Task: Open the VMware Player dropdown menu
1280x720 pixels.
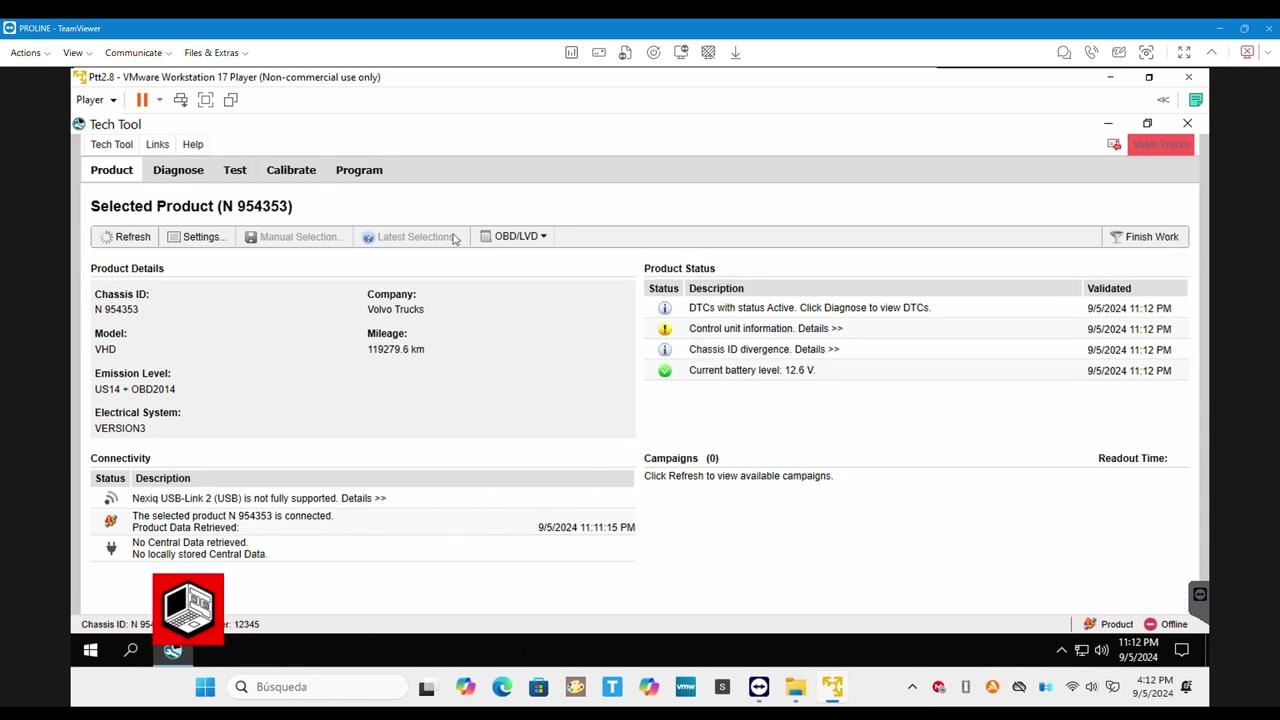Action: pos(96,100)
